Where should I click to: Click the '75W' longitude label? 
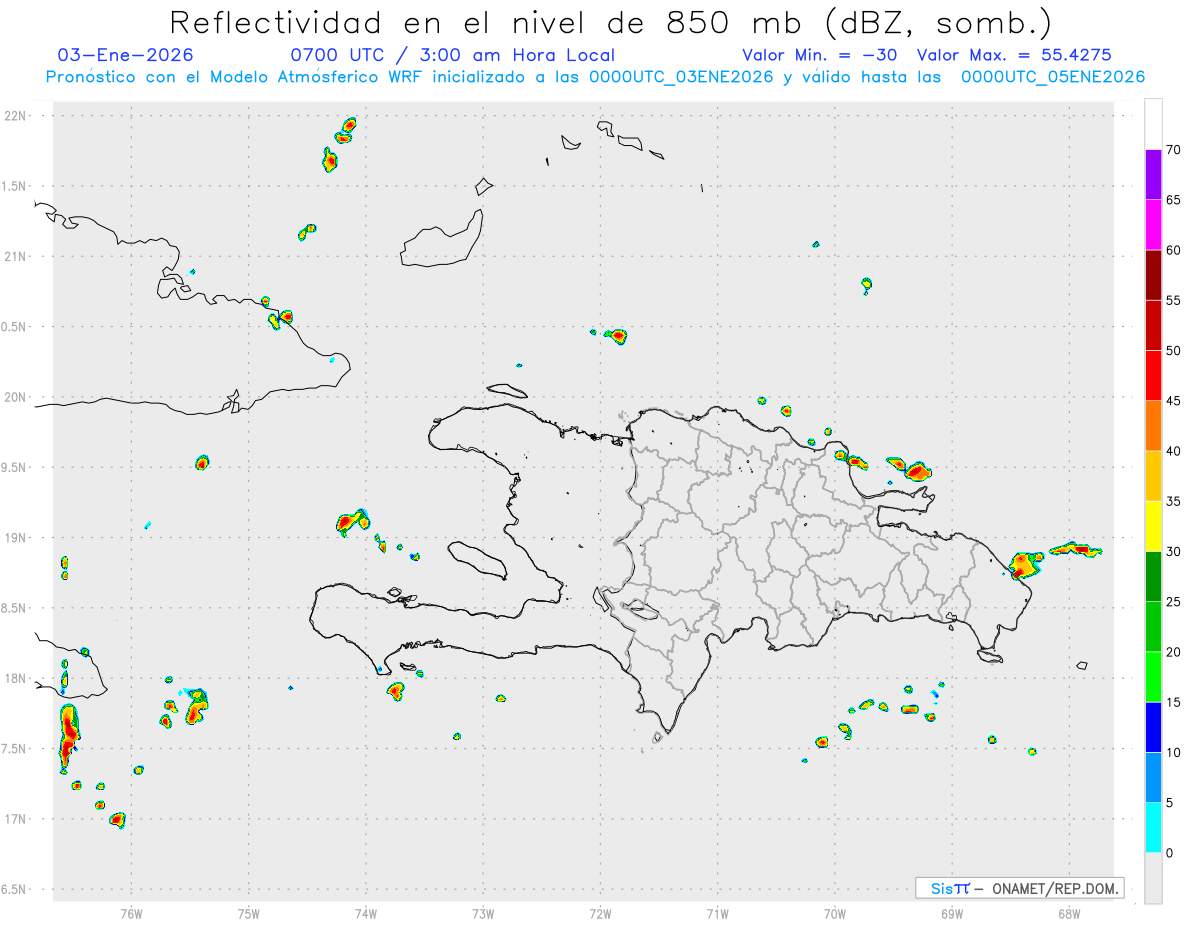(x=249, y=912)
